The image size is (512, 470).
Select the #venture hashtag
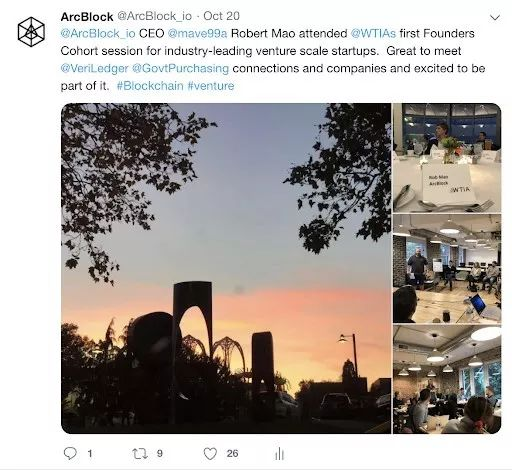click(x=211, y=86)
